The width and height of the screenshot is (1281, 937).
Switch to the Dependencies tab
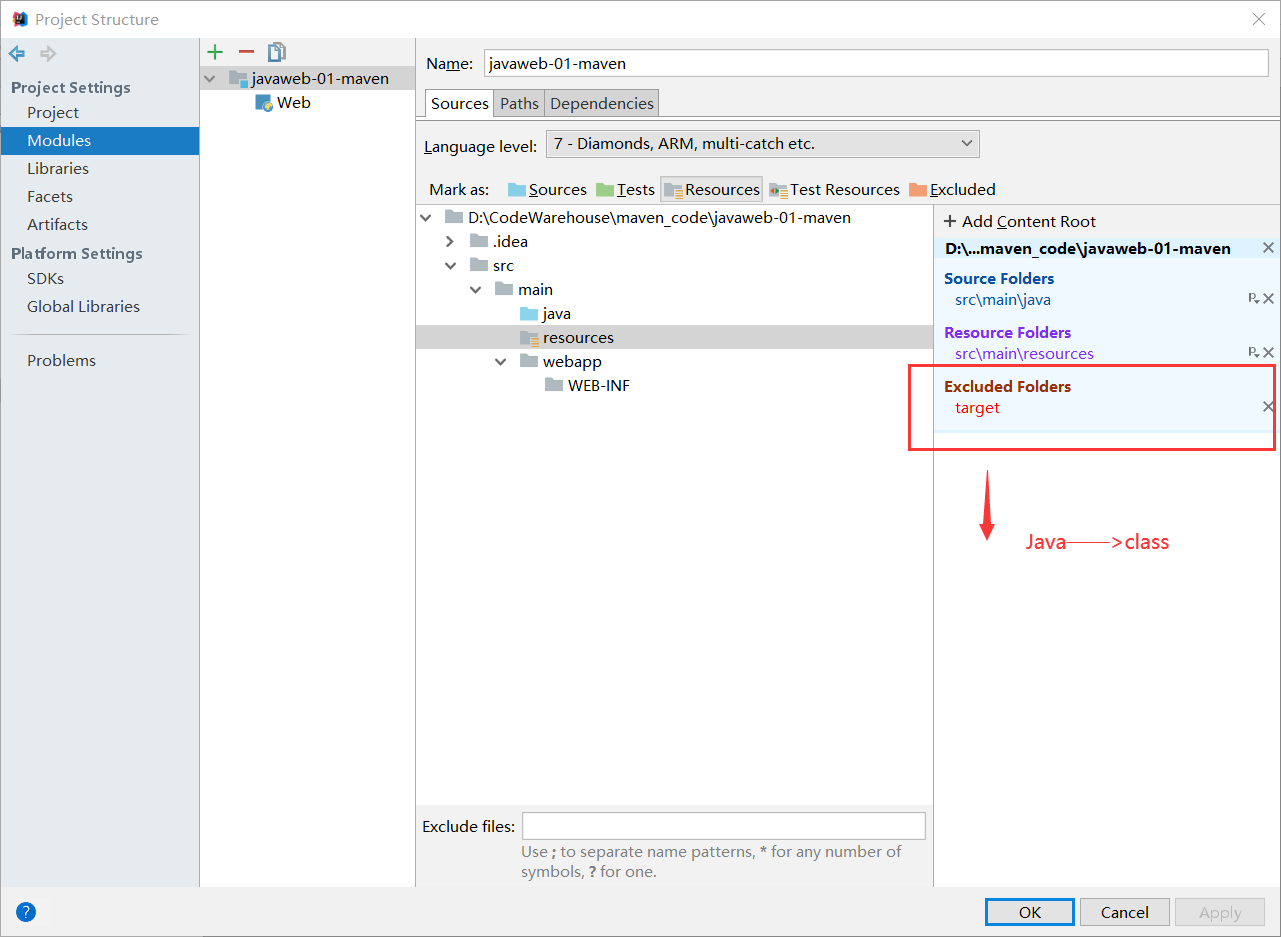602,104
